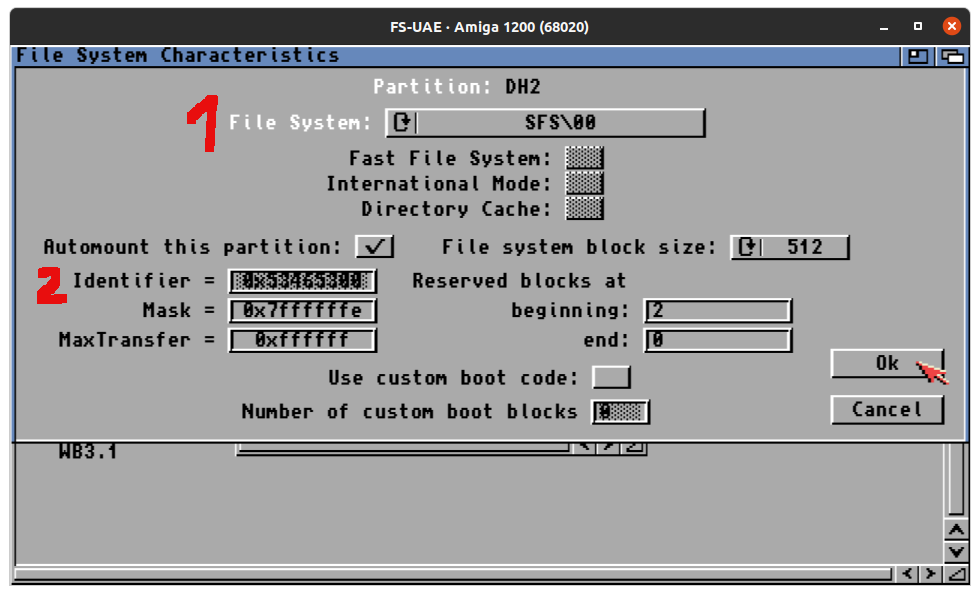Click the background window horizontal scrollbar
Screen dimensions: 980x595
453,574
